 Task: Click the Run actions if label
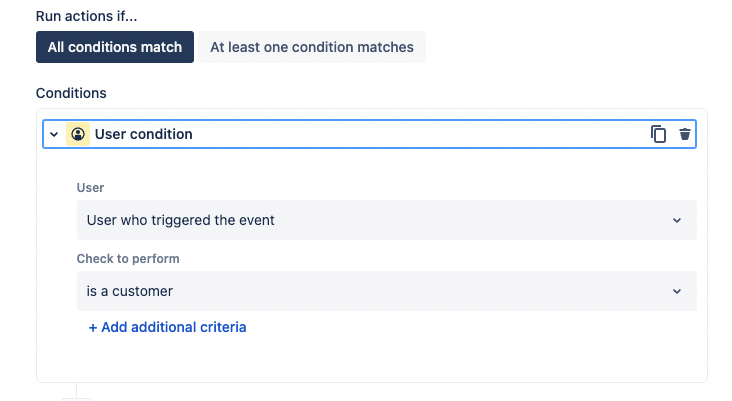click(86, 16)
